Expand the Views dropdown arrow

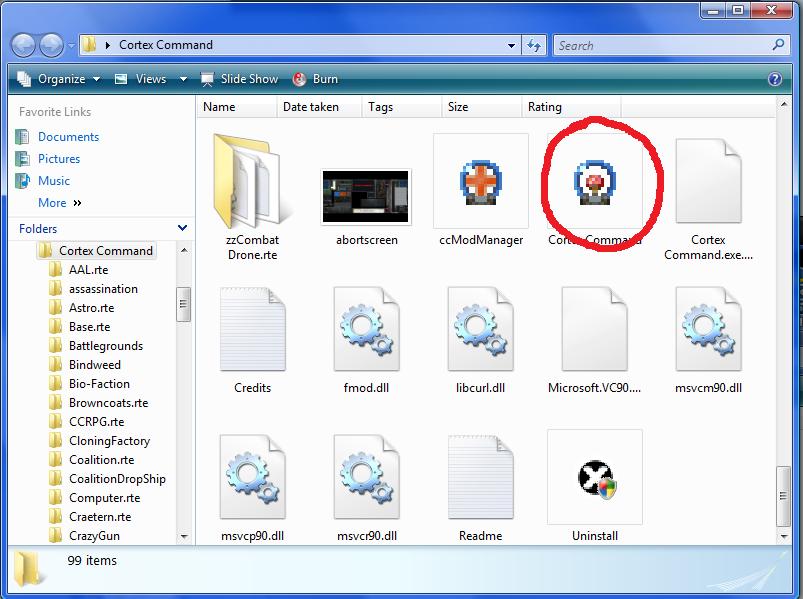click(183, 79)
